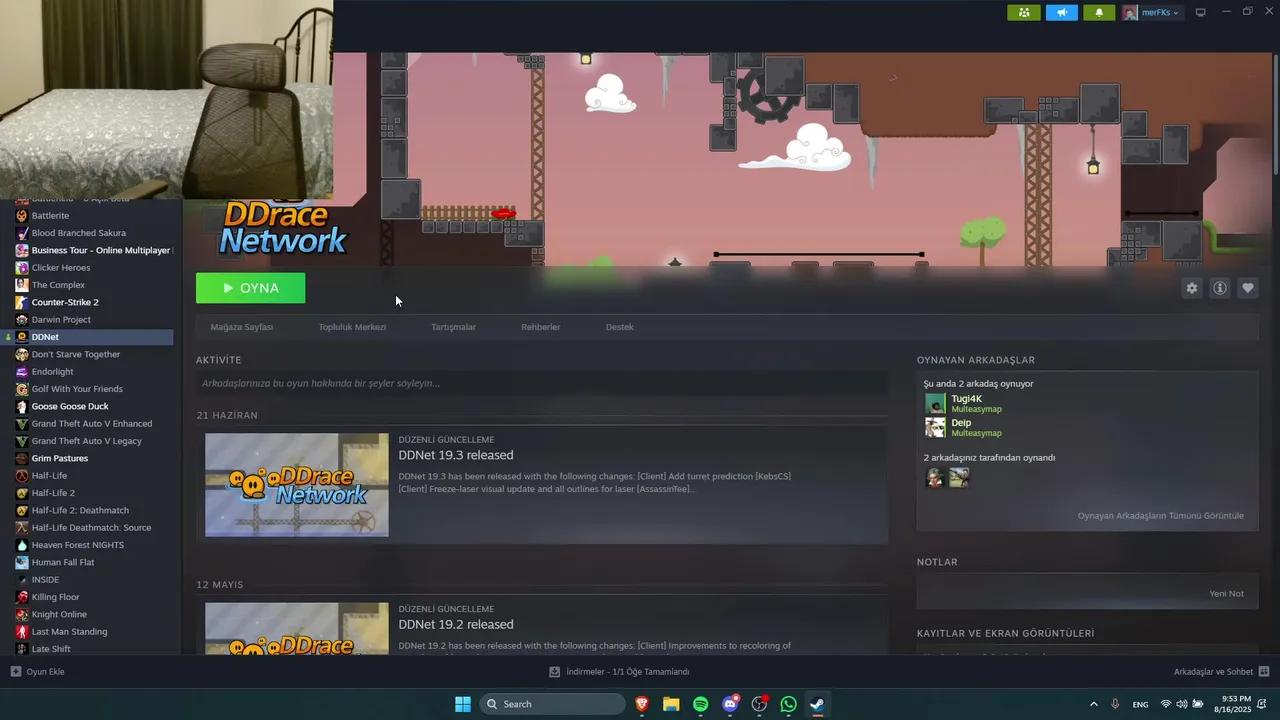Click the DDNet game icon in list
Viewport: 1280px width, 720px height.
pyautogui.click(x=22, y=337)
